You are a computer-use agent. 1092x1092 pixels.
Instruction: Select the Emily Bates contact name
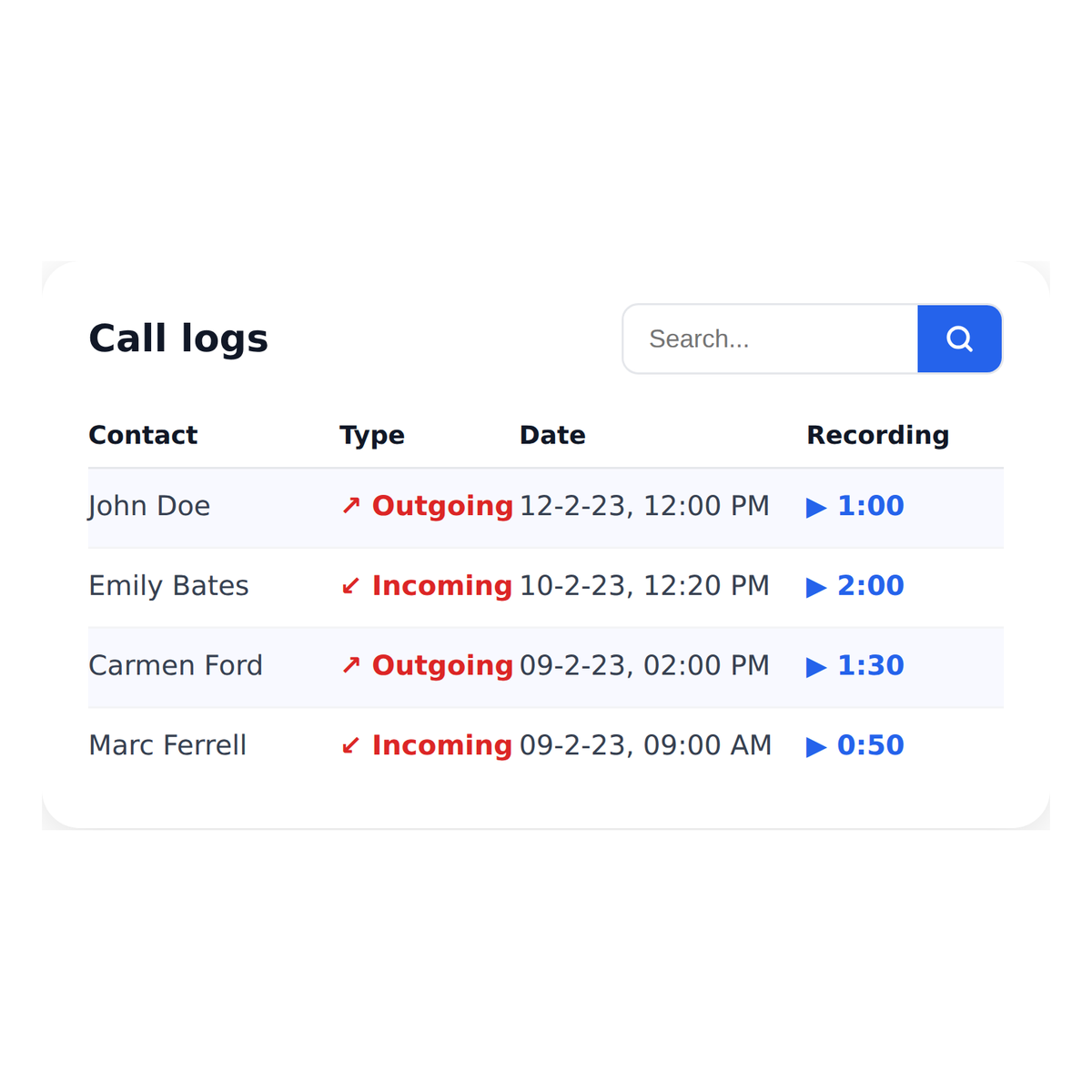[168, 586]
